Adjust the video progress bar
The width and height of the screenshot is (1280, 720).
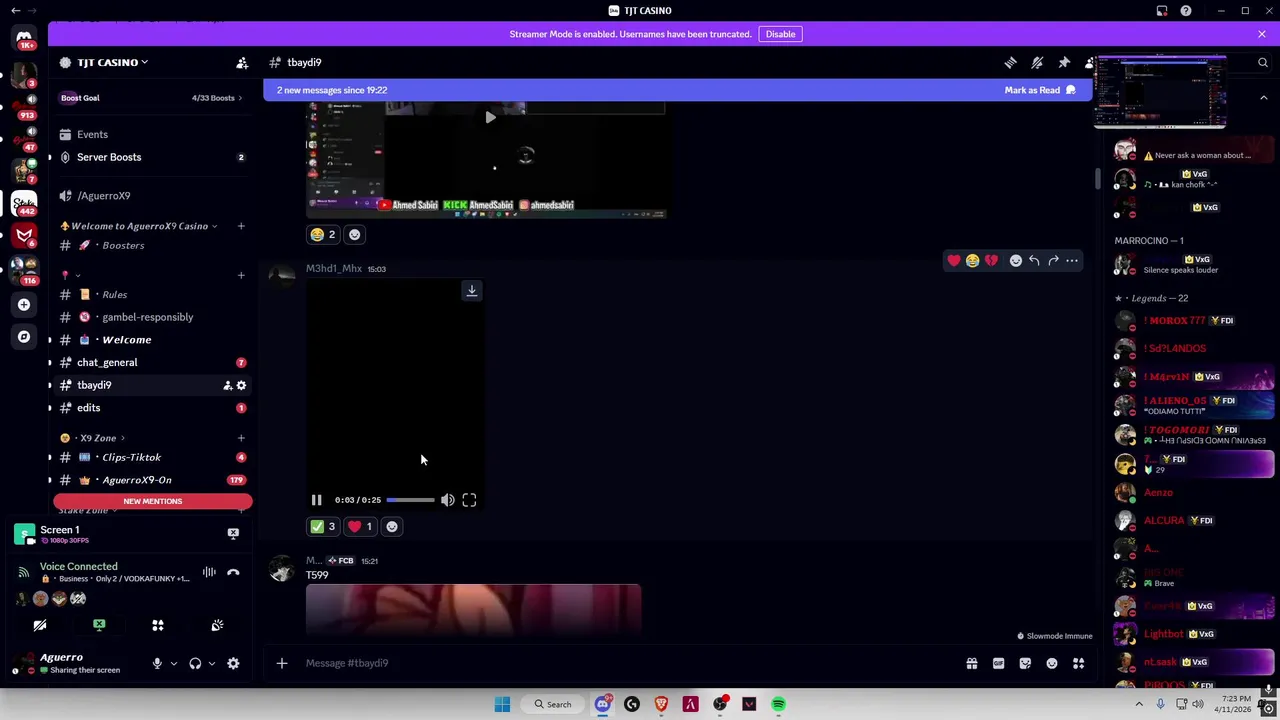pos(410,500)
